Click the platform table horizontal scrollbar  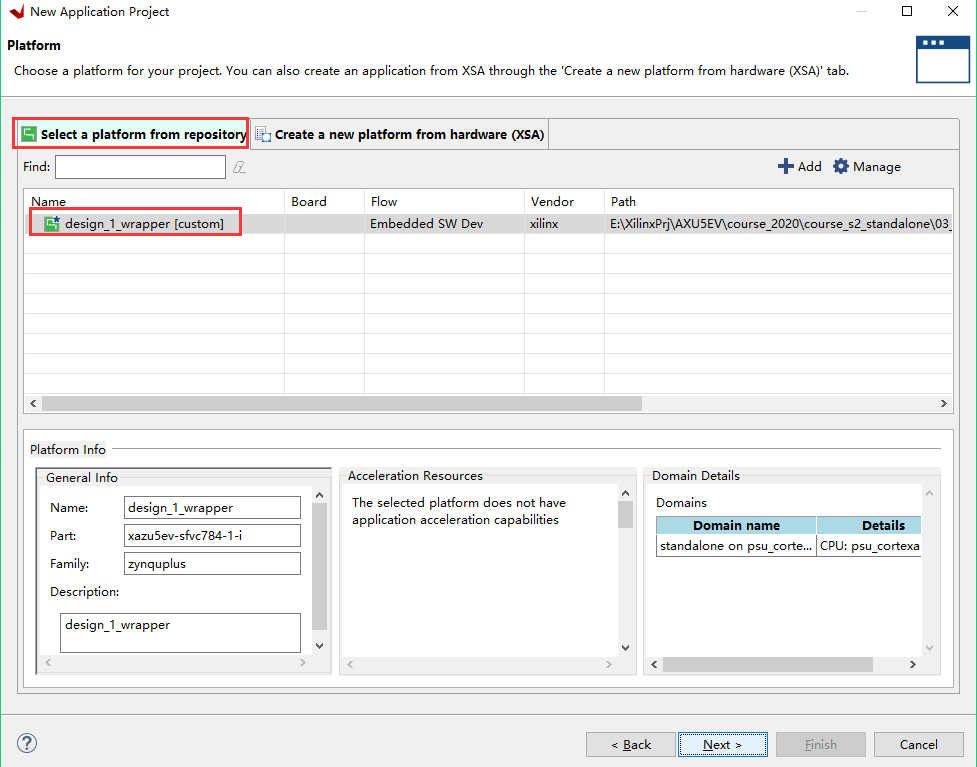341,404
